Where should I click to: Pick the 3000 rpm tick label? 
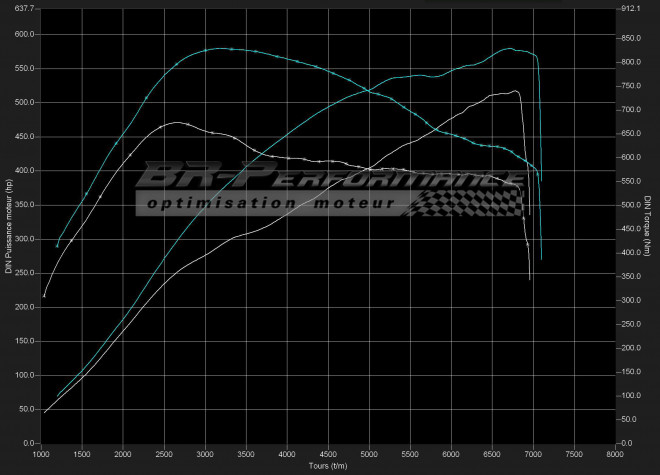tap(205, 454)
